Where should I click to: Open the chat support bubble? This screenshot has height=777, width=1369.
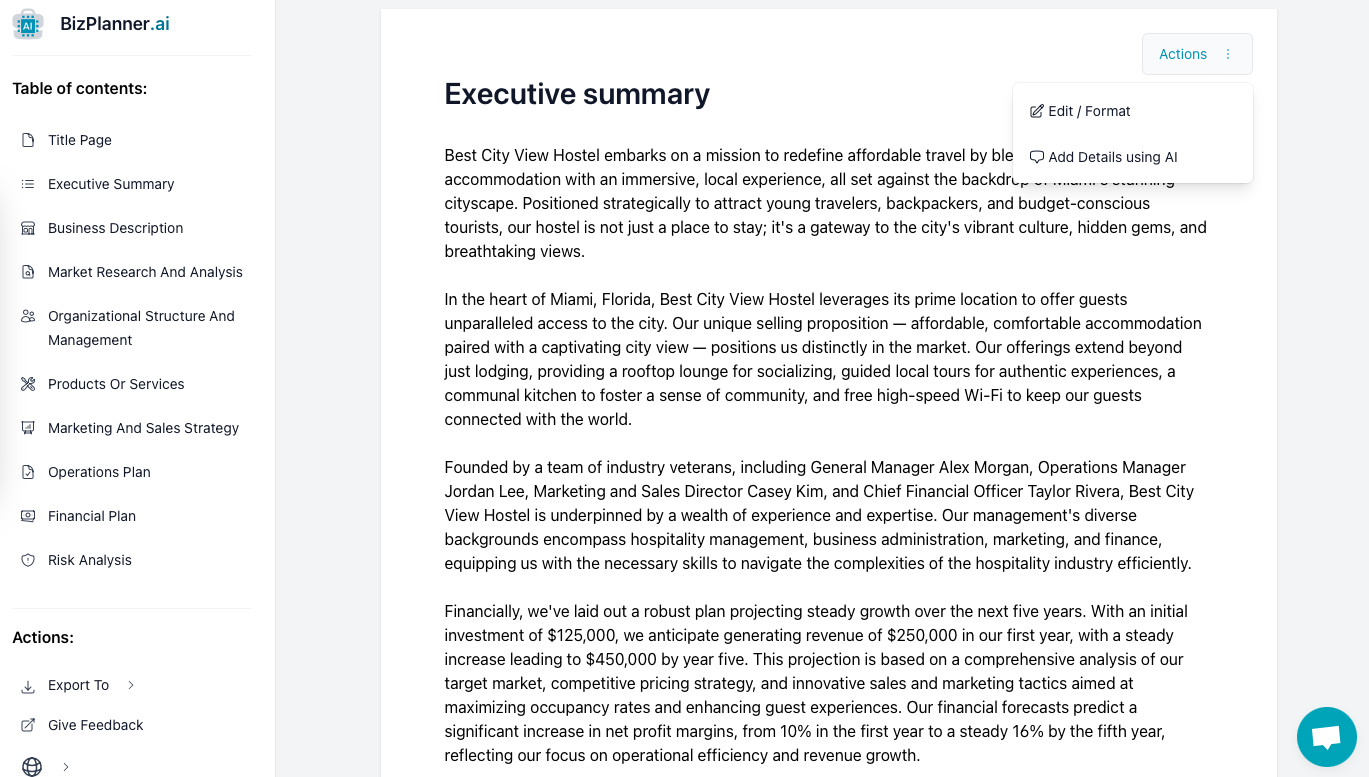[1326, 737]
